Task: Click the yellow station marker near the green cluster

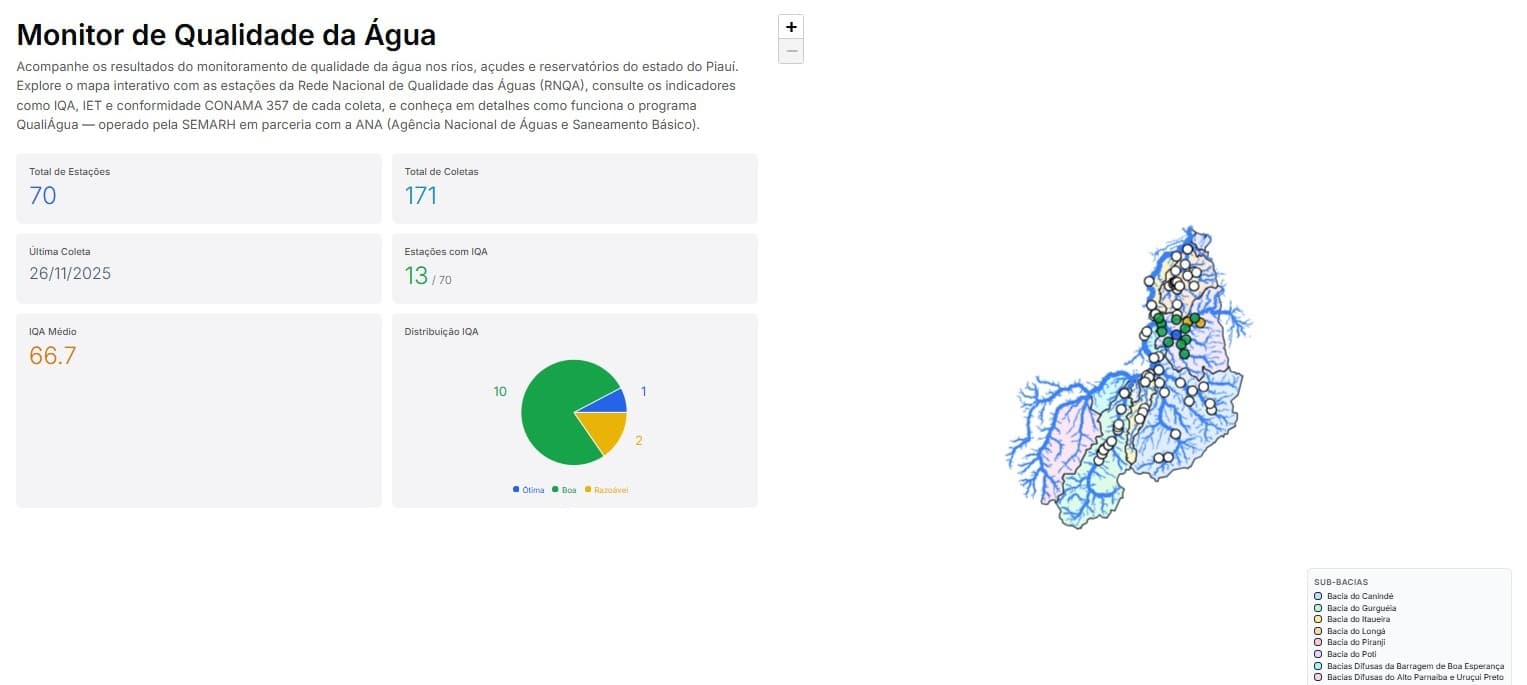Action: 1201,322
